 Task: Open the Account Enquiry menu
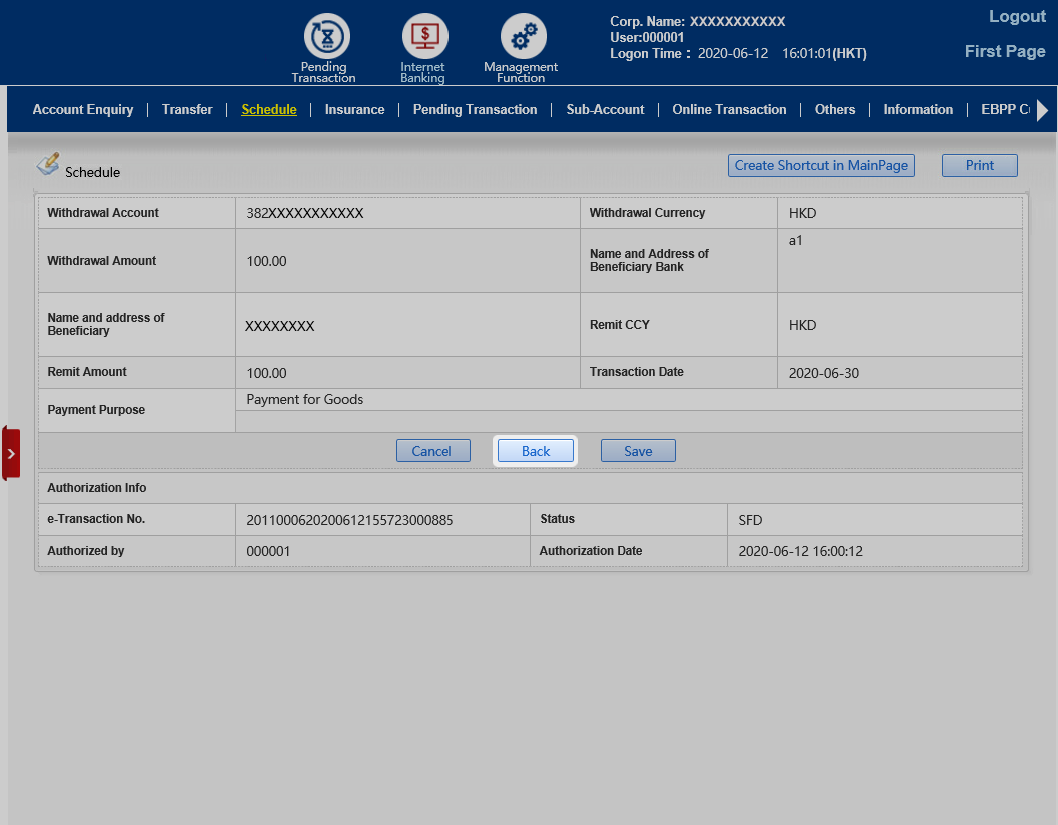click(x=83, y=110)
